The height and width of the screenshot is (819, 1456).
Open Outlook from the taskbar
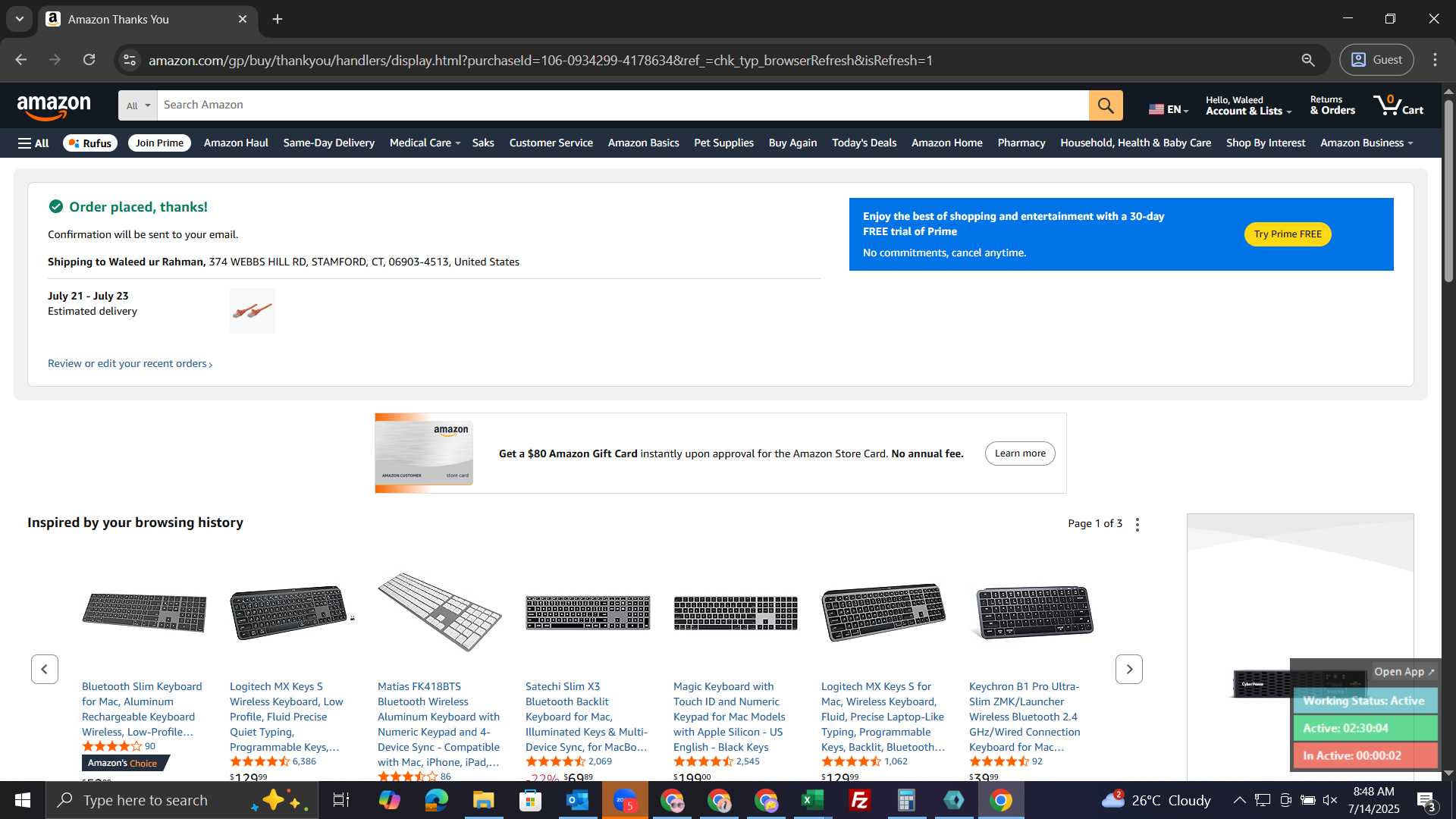point(578,800)
